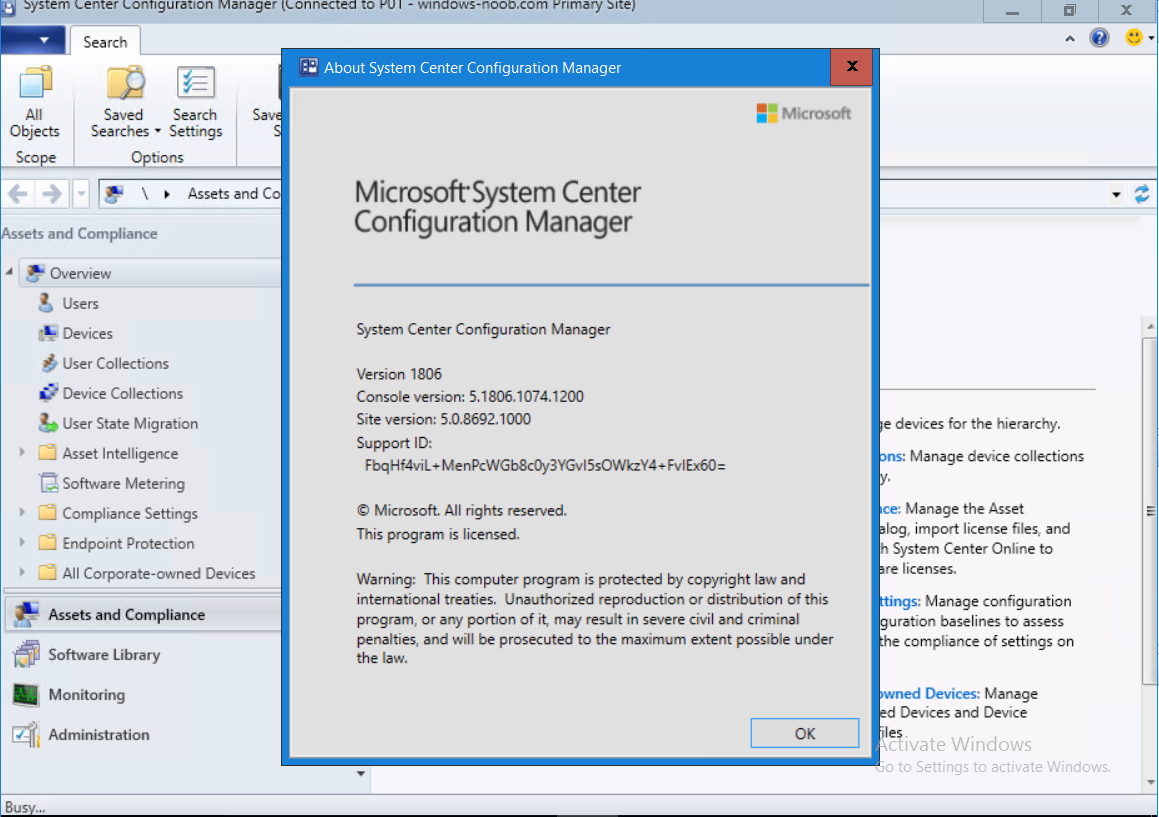Click the scrollbar up arrow in overview pane
The image size is (1159, 817).
click(1150, 326)
